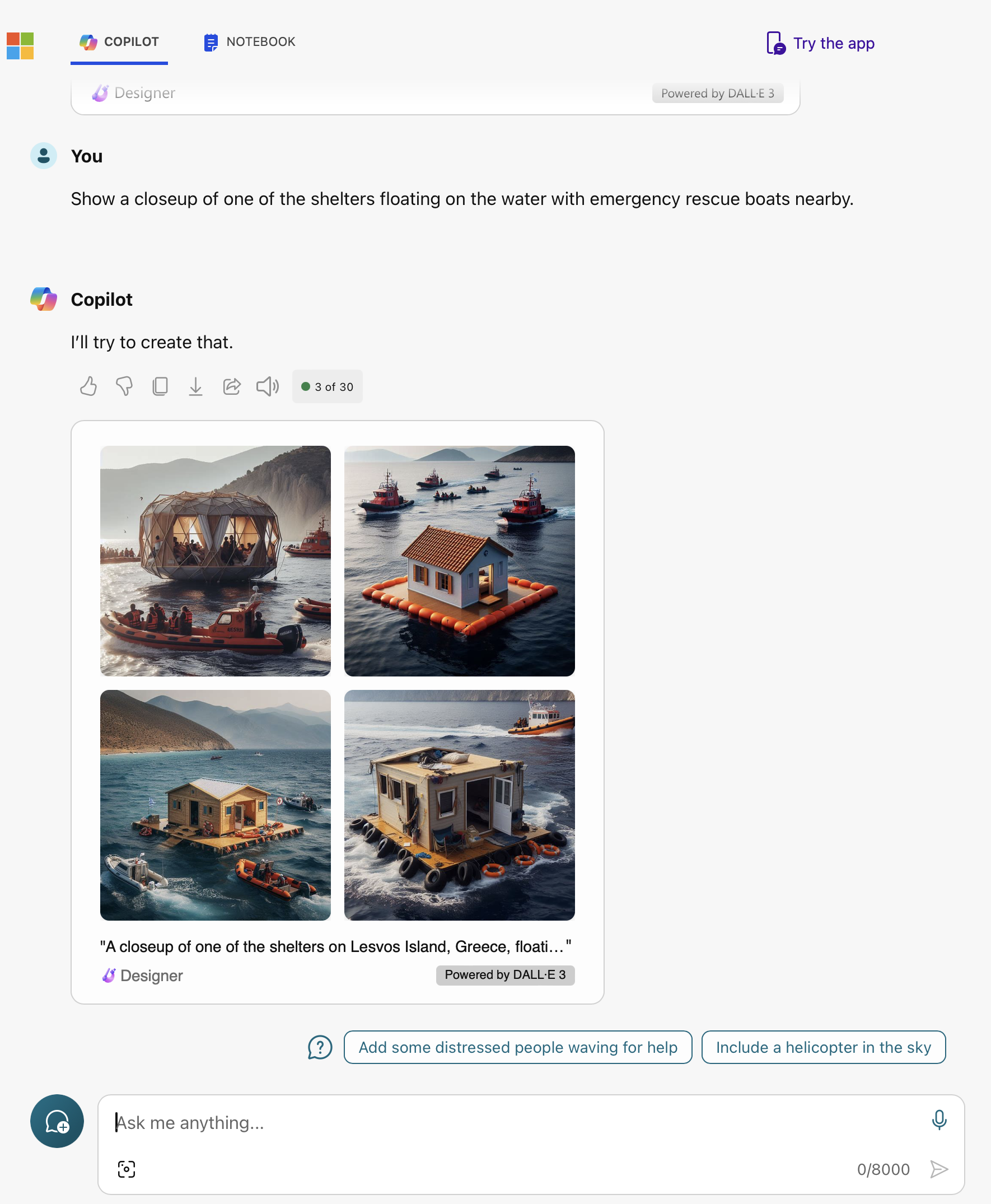This screenshot has height=1204, width=991.
Task: Focus the Ask me anything text box
Action: [x=514, y=1122]
